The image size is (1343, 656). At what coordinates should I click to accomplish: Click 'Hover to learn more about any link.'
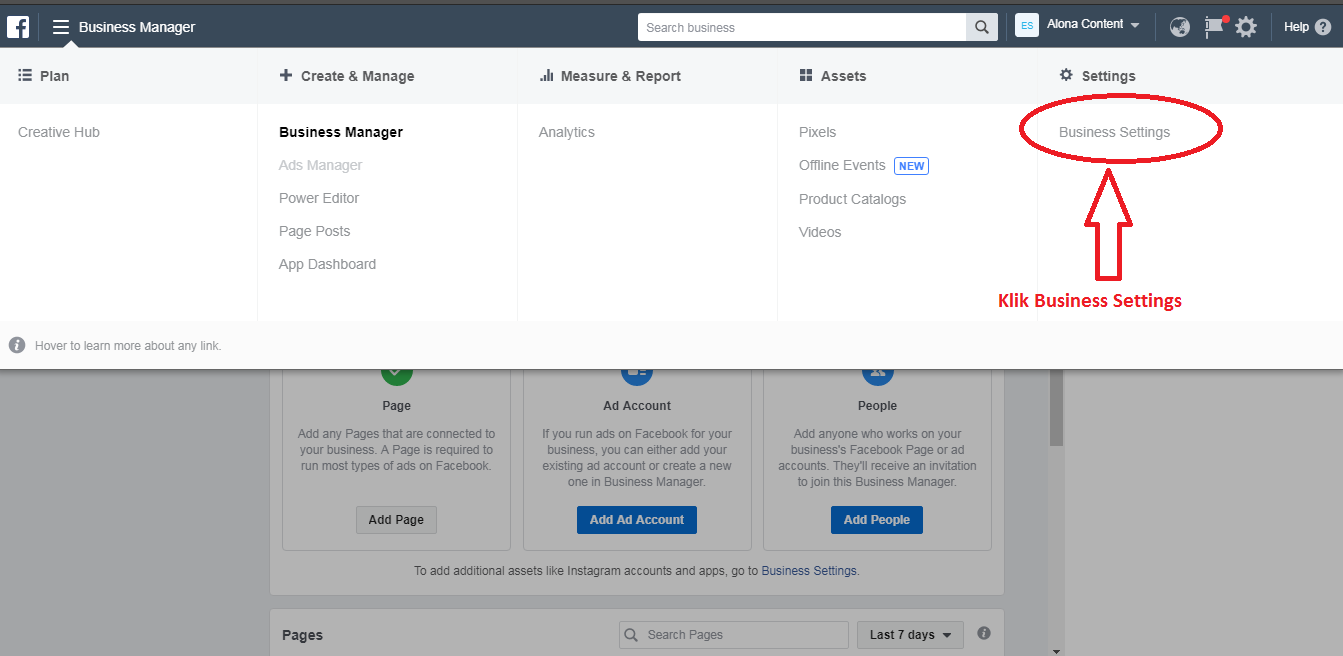[128, 346]
